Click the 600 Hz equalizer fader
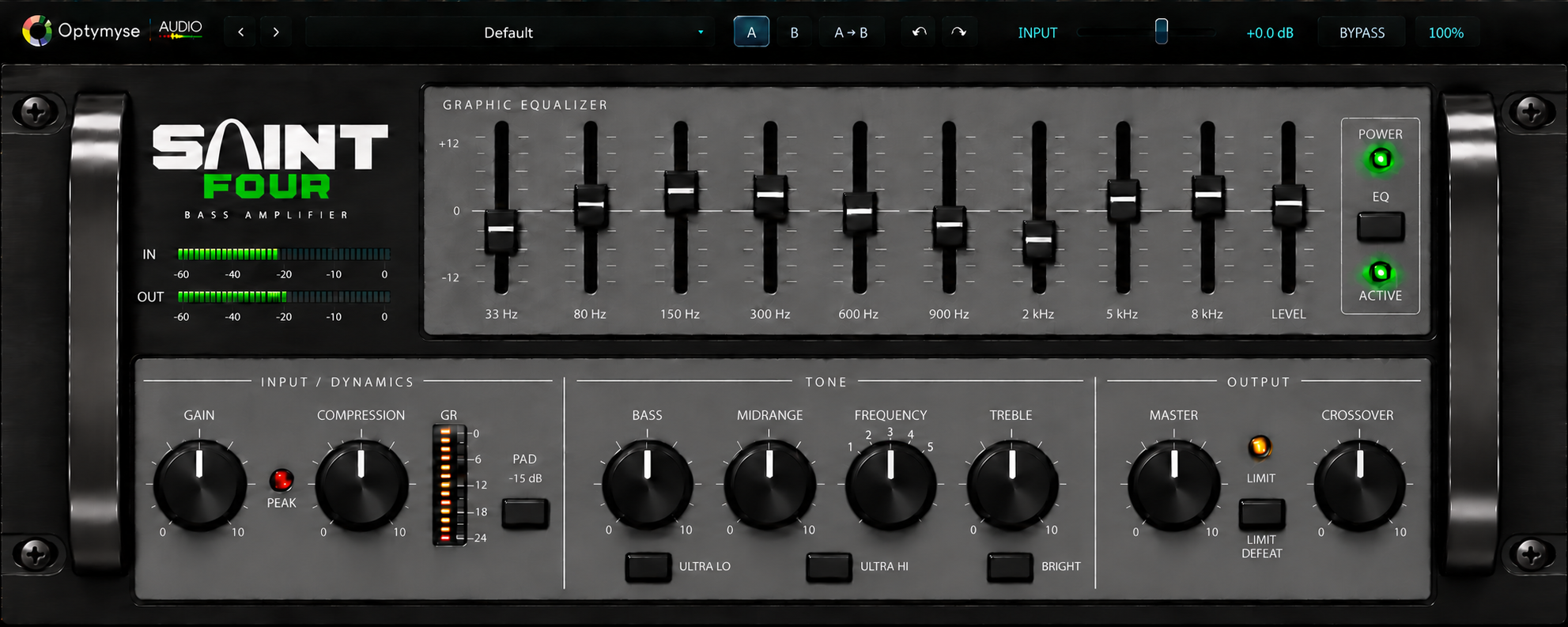This screenshot has width=1568, height=627. click(x=860, y=212)
